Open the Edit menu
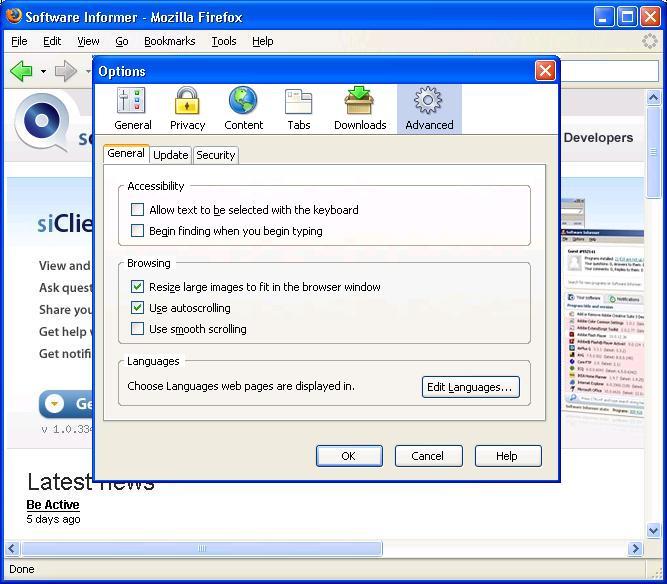This screenshot has width=667, height=584. pyautogui.click(x=52, y=41)
